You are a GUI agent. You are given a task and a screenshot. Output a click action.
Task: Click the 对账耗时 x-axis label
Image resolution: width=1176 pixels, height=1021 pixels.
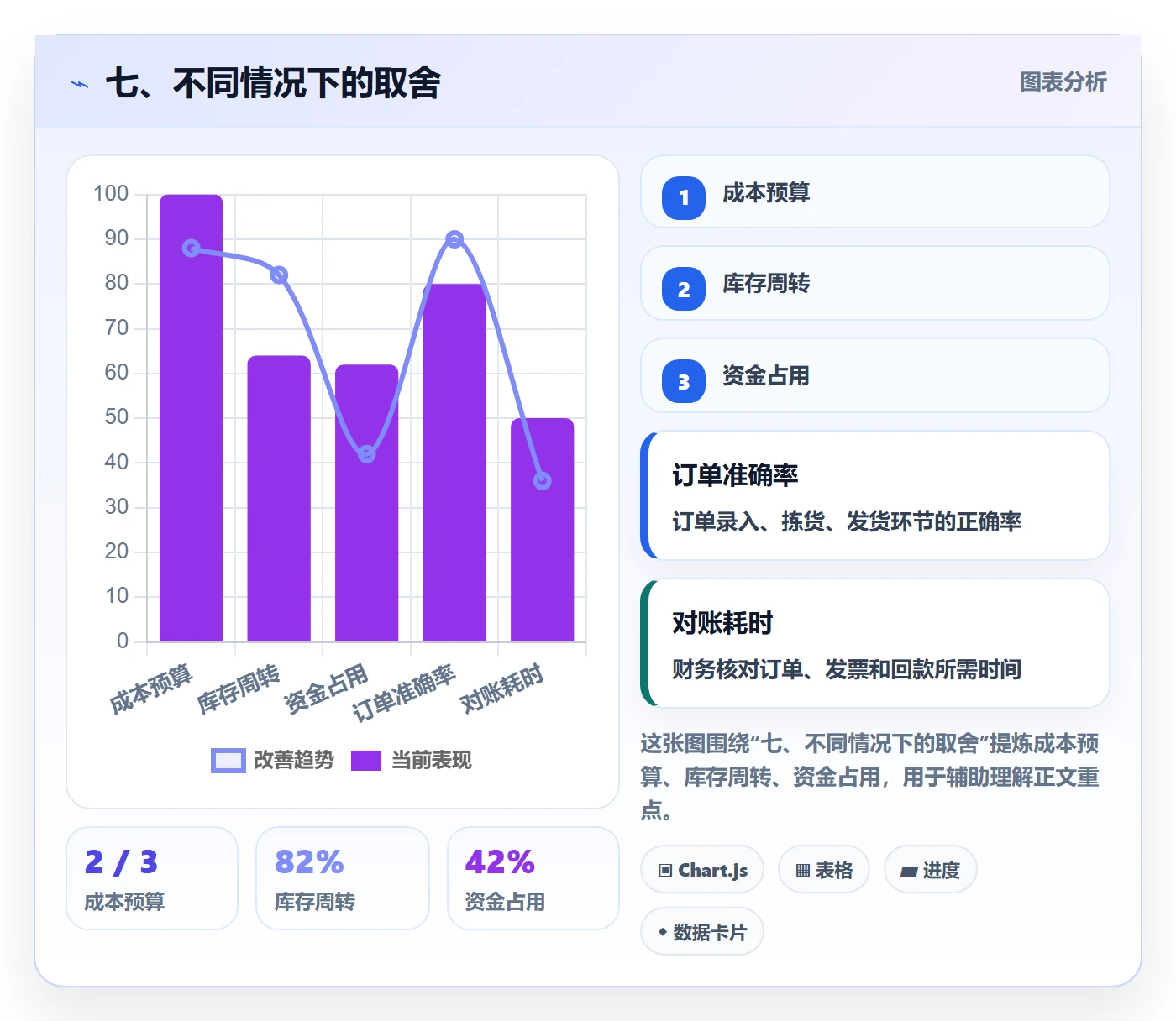(x=502, y=688)
